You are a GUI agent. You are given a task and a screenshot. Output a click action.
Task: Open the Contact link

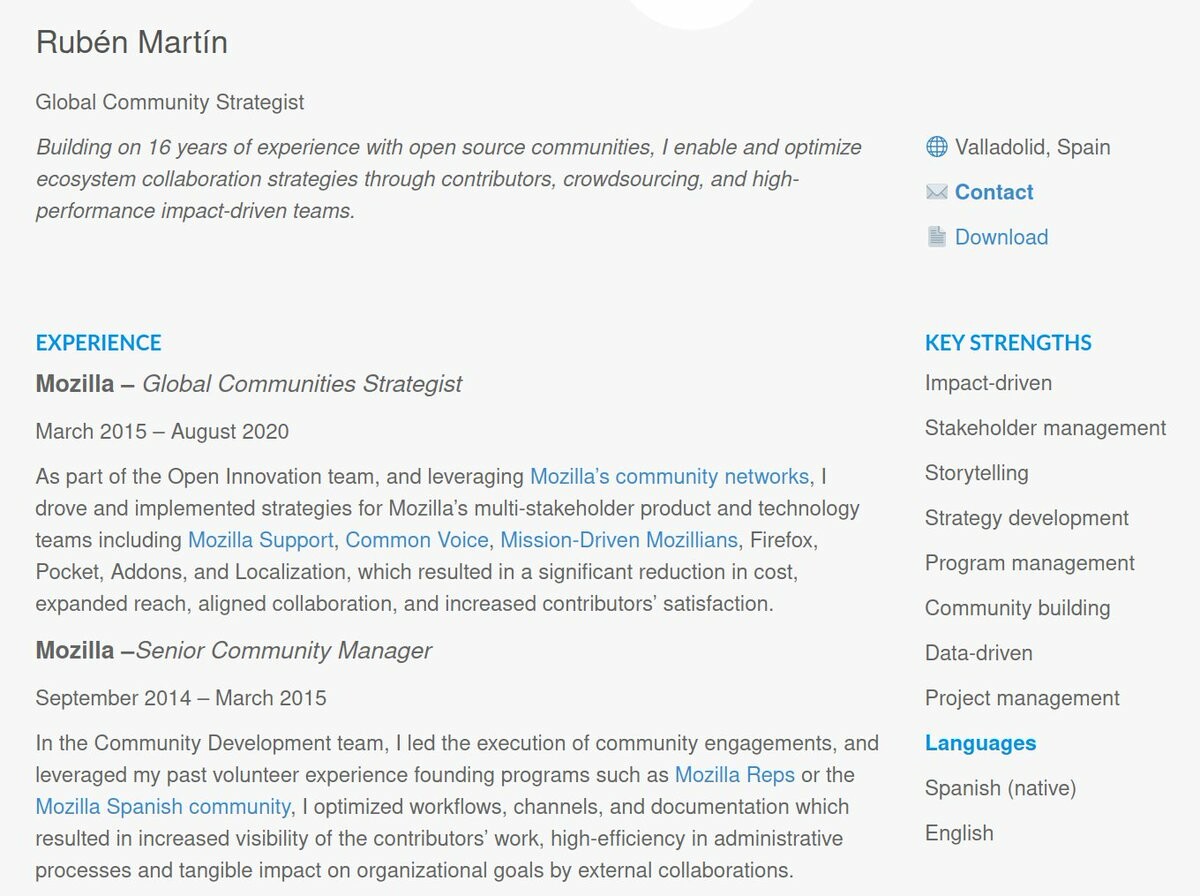tap(993, 192)
